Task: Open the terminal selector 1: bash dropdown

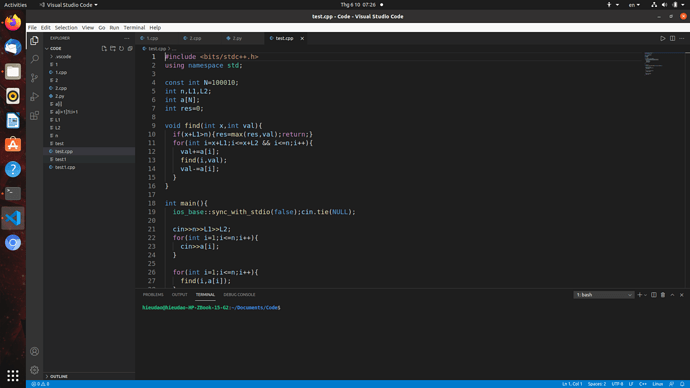Action: point(603,295)
